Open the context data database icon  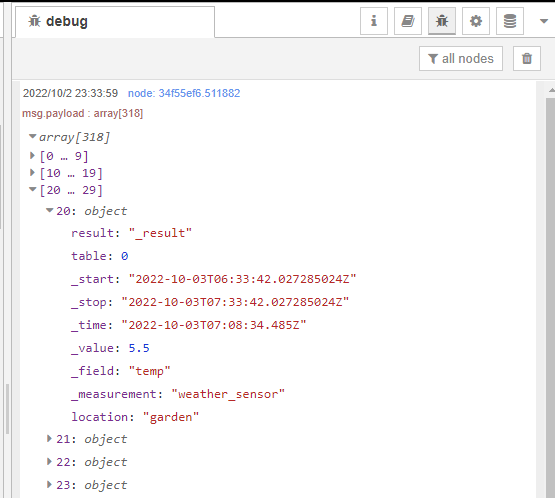click(x=510, y=21)
